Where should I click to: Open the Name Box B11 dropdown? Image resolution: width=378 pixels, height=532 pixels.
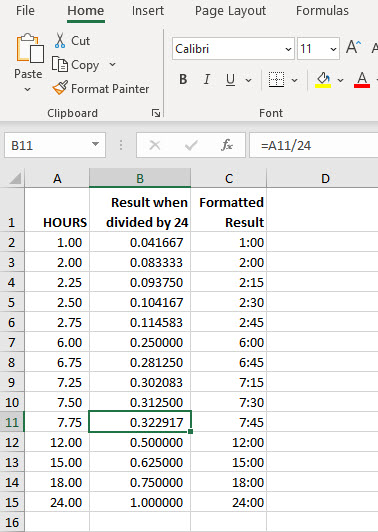(96, 145)
